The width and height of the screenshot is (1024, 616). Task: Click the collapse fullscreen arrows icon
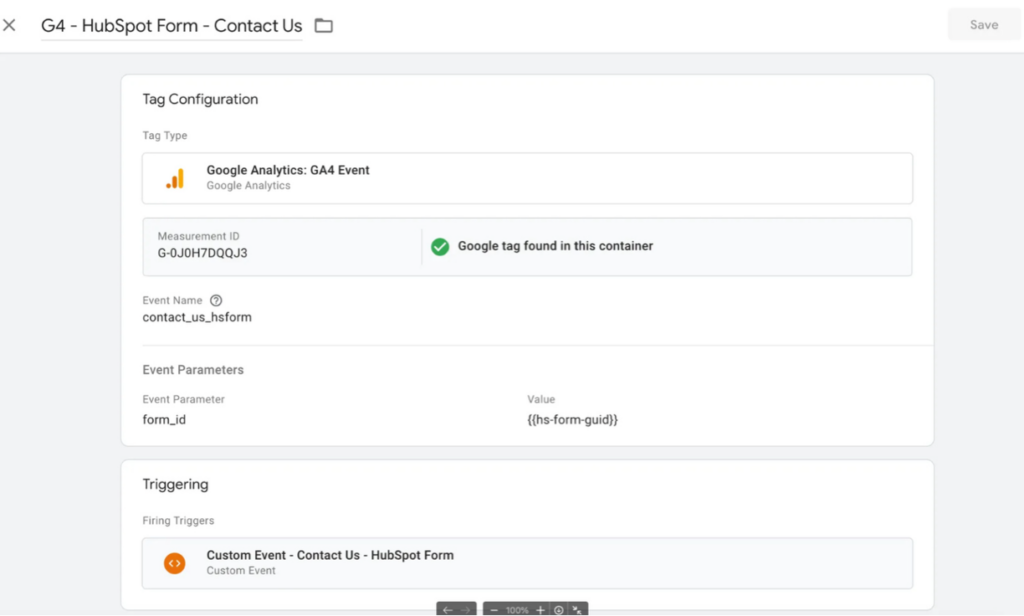pyautogui.click(x=577, y=609)
